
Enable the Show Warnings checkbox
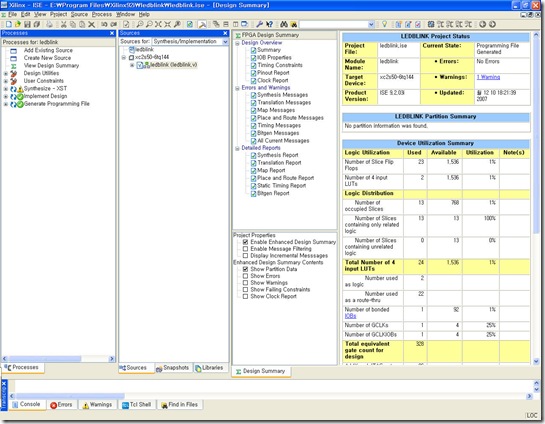(x=245, y=283)
